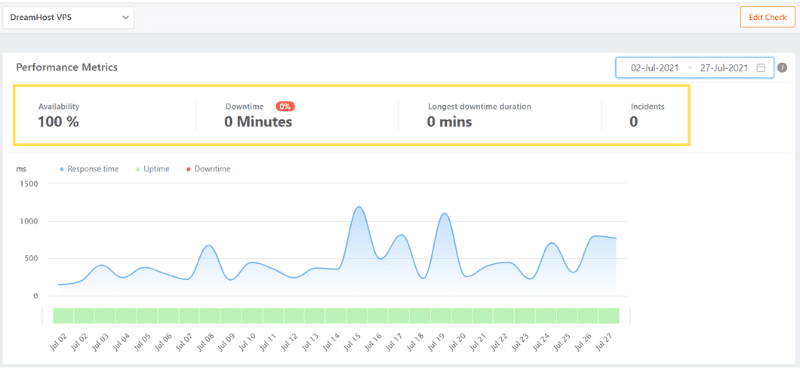Click the Jul 08 x-axis label
This screenshot has width=800, height=370.
(206, 342)
